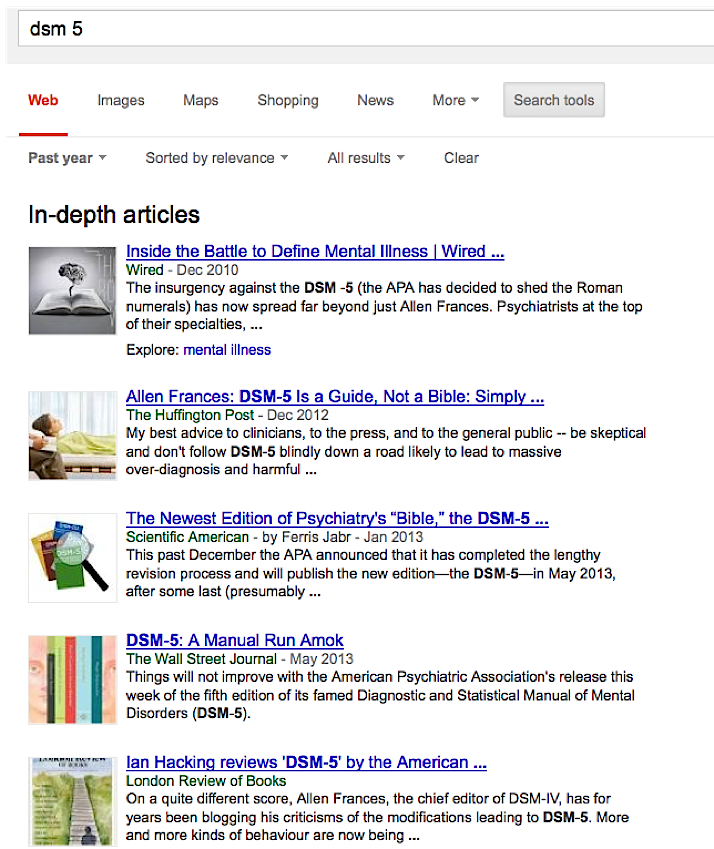Click 'Scientific American - by Ferris Jabr' source line
The width and height of the screenshot is (714, 849).
coord(274,537)
